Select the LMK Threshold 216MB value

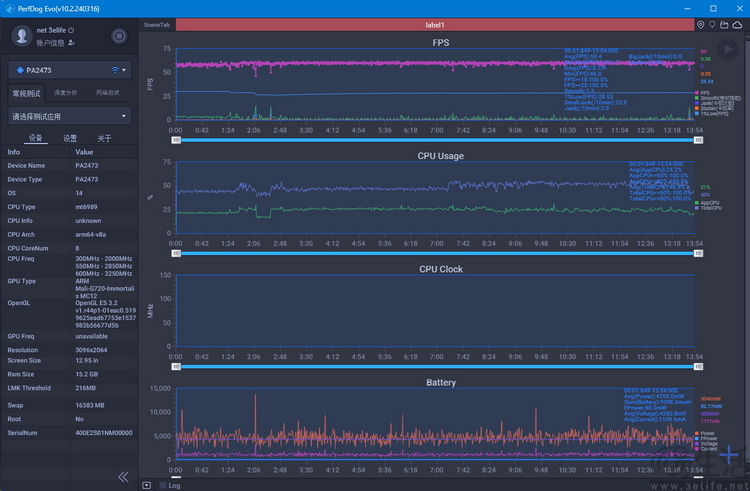tap(85, 388)
